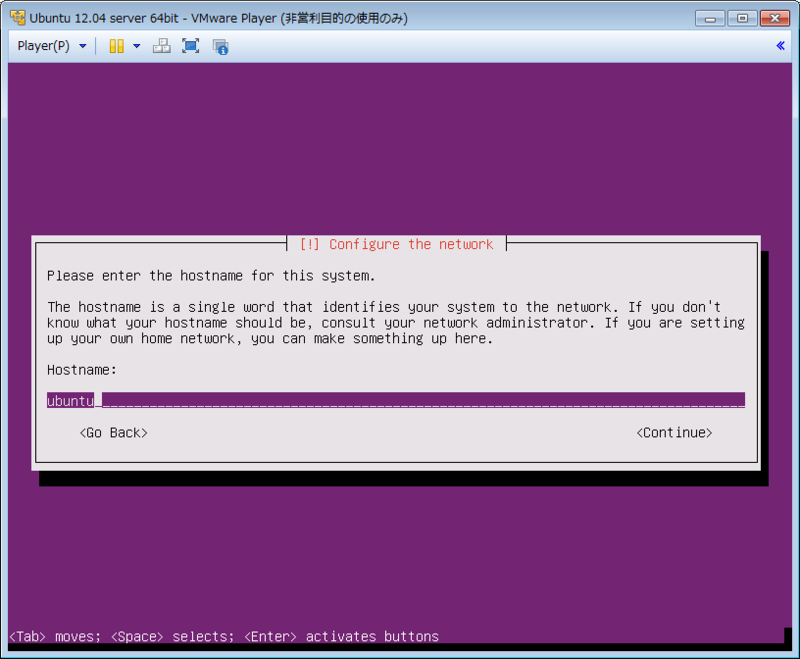The image size is (800, 659).
Task: Enter full screen mode icon
Action: (x=191, y=46)
